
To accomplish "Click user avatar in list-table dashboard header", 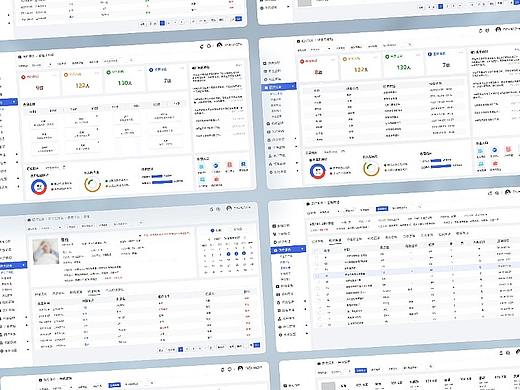I will 498,30.
